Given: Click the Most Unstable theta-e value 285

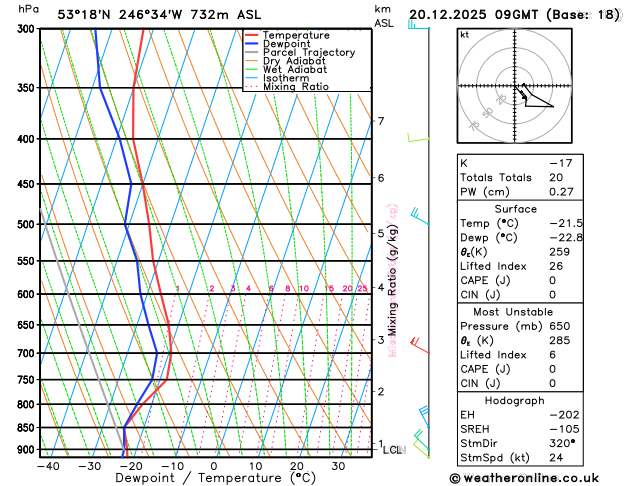Looking at the screenshot, I should point(560,340).
